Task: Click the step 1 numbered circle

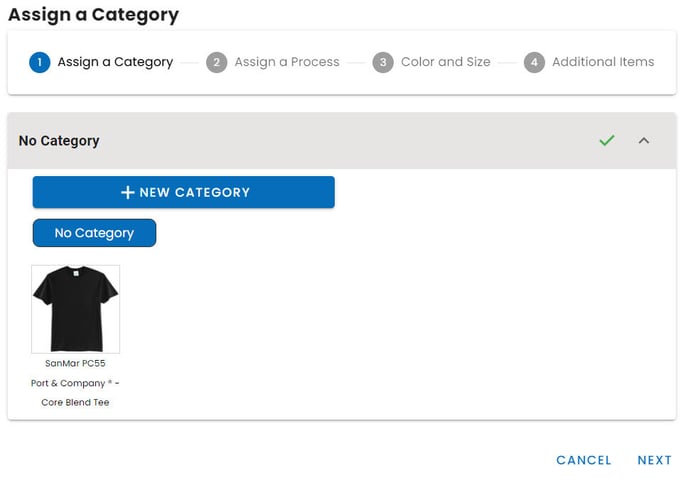Action: pyautogui.click(x=40, y=62)
